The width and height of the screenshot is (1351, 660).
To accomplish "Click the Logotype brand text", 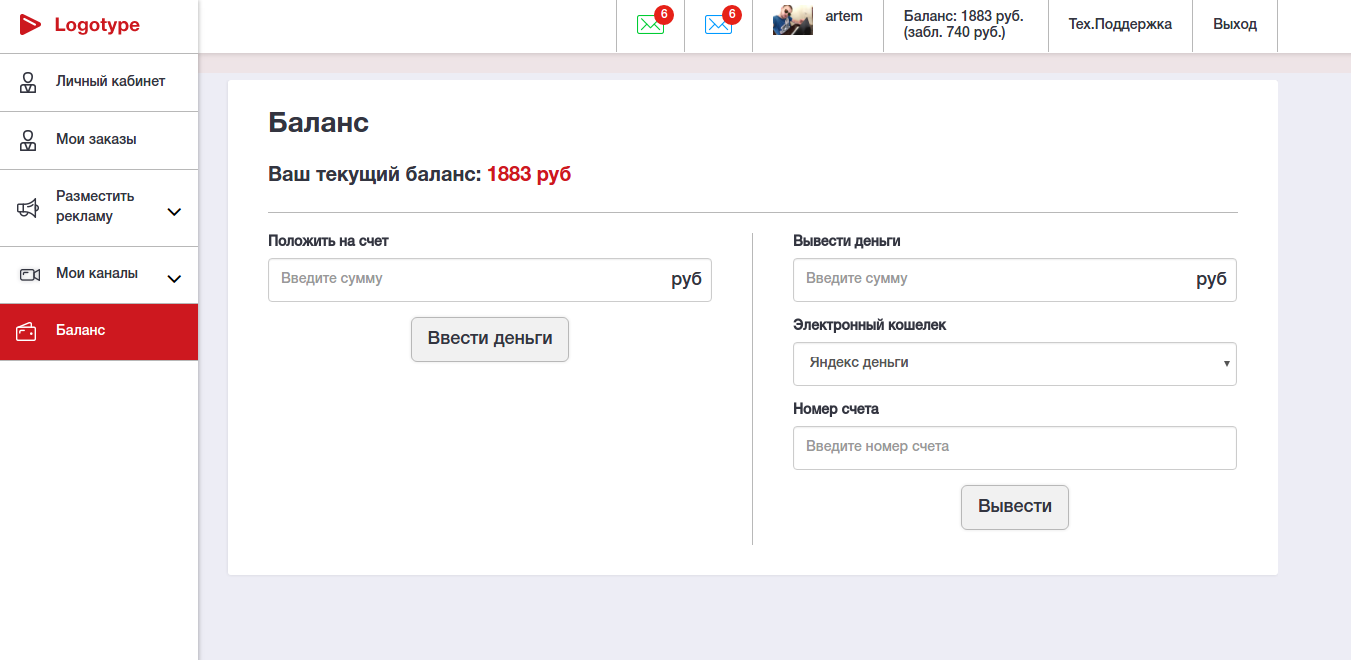I will [x=97, y=25].
